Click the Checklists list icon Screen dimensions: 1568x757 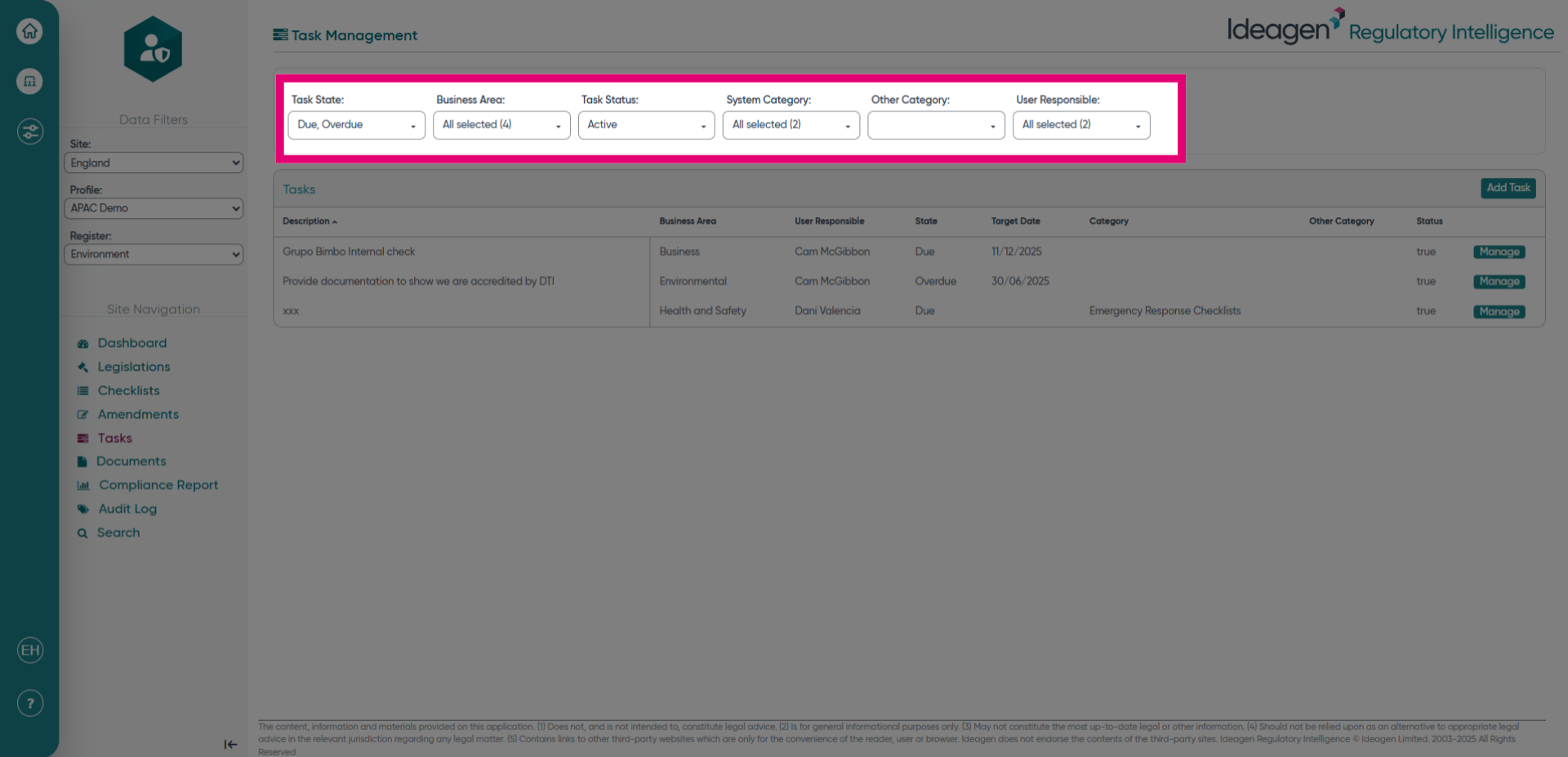point(82,391)
